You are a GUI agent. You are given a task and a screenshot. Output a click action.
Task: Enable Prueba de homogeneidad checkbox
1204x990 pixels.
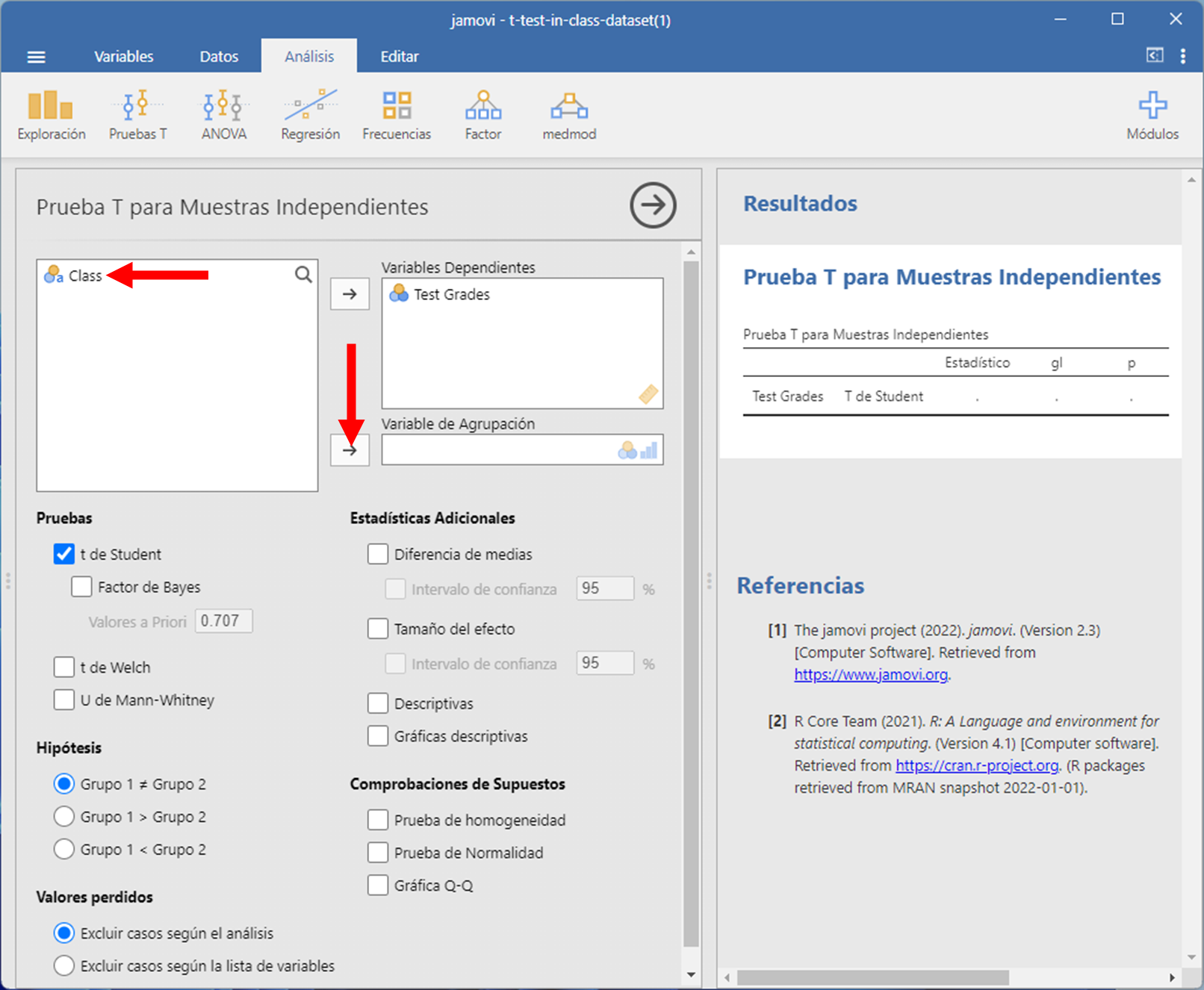(x=378, y=820)
